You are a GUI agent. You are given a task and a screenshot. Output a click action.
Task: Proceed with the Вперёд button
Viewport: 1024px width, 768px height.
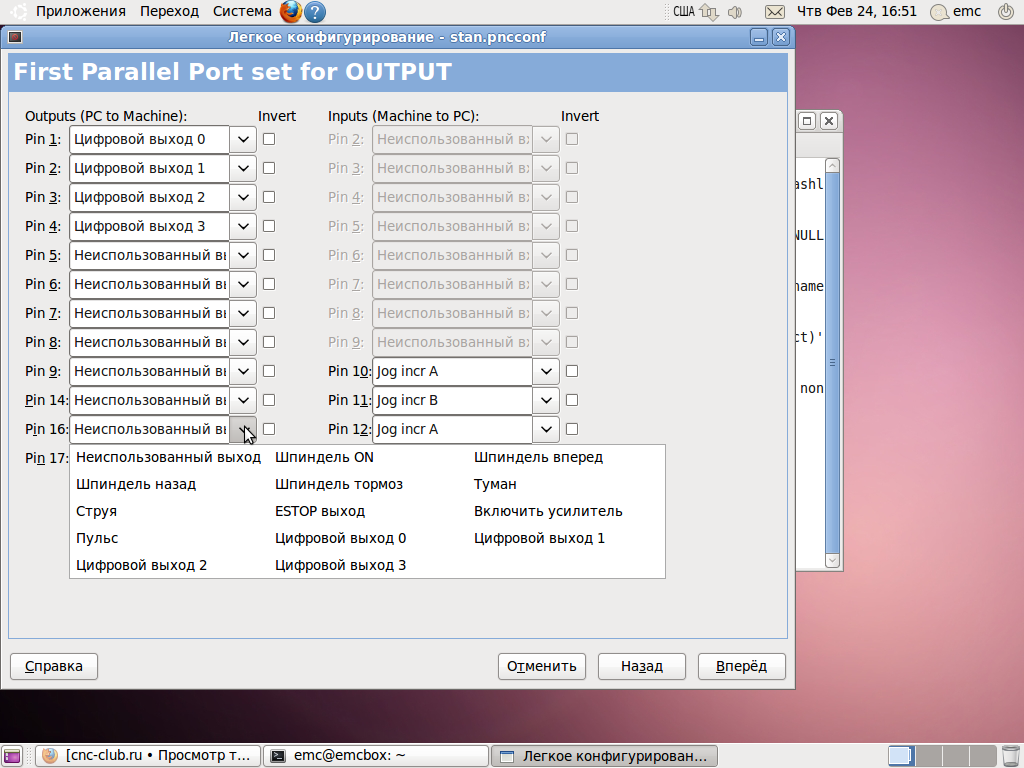pyautogui.click(x=741, y=666)
